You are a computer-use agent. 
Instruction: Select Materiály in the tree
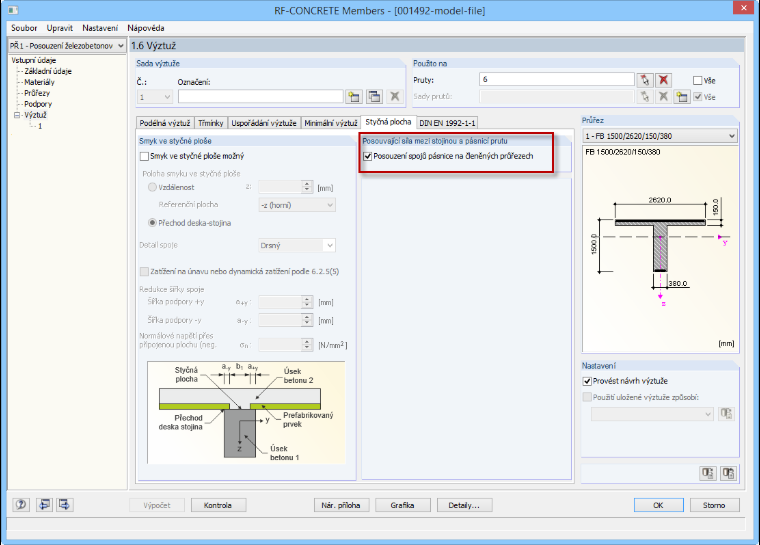pyautogui.click(x=39, y=82)
